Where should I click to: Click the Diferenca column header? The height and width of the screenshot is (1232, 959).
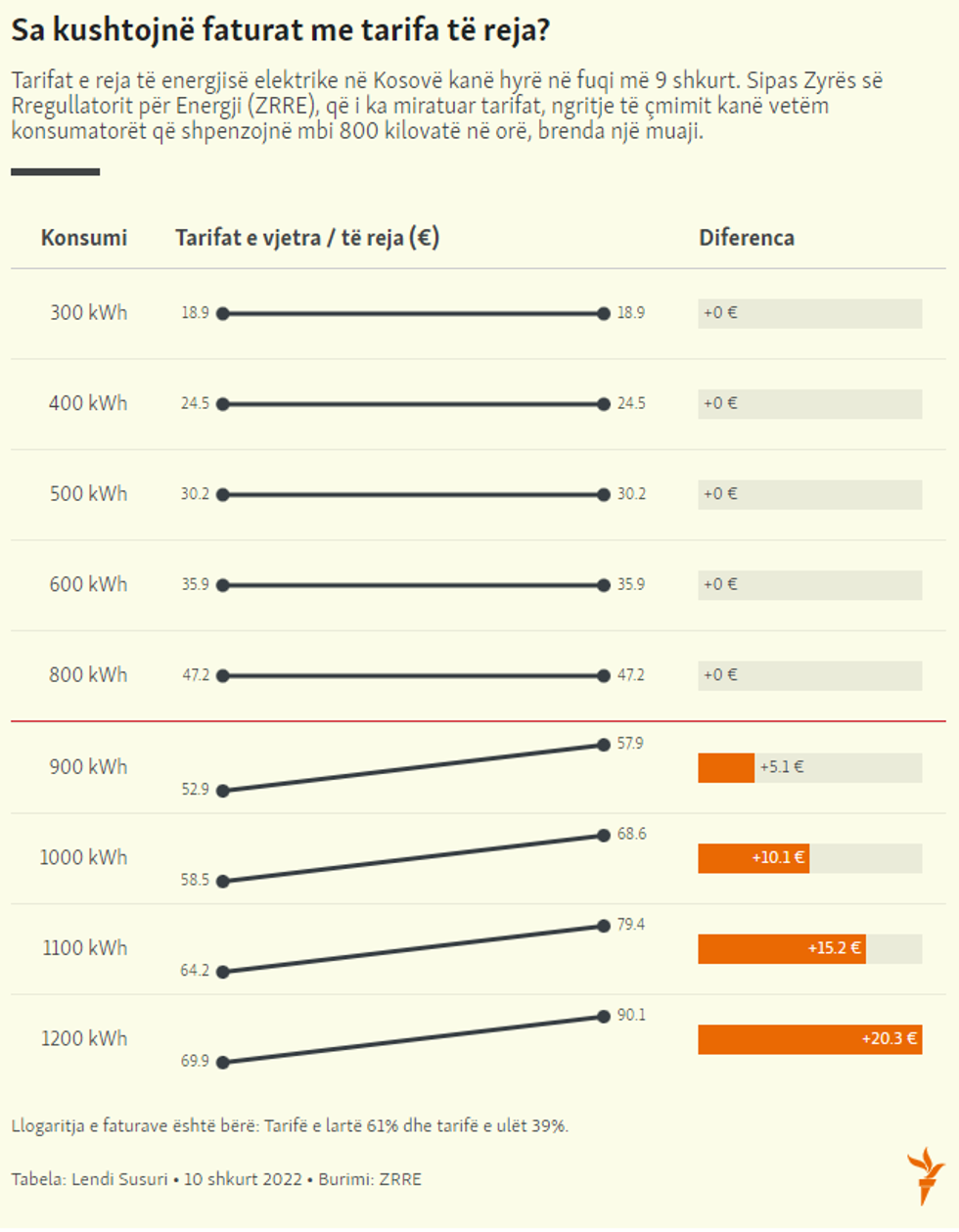pyautogui.click(x=746, y=238)
